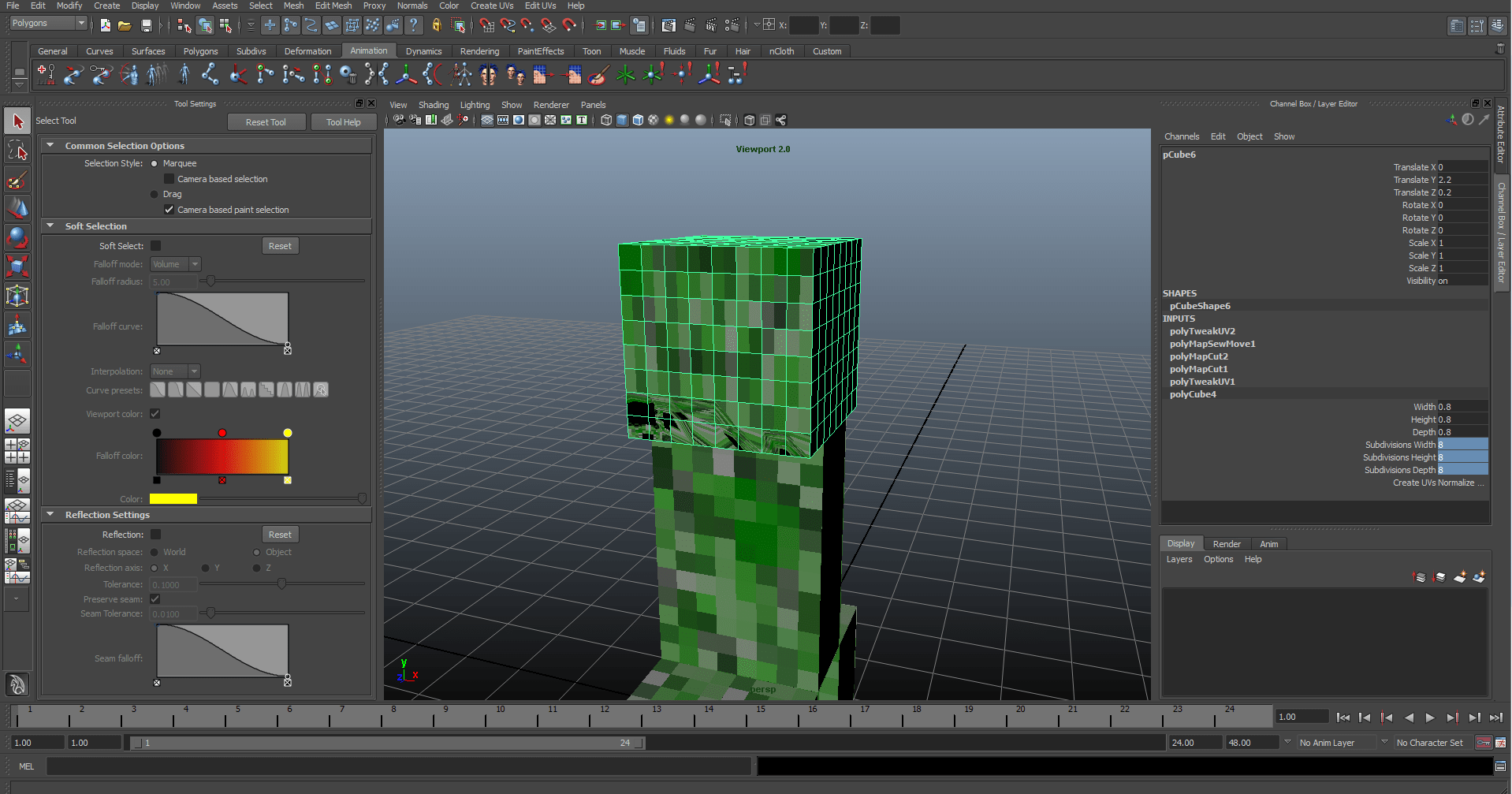Viewport: 1512px width, 794px height.
Task: Switch to the Rendering shelf tab
Action: click(479, 51)
